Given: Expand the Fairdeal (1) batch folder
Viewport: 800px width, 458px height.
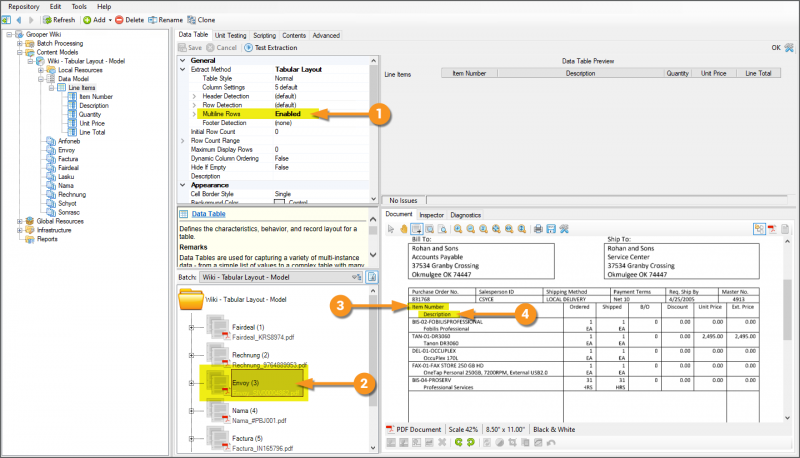Looking at the screenshot, I should pyautogui.click(x=190, y=327).
